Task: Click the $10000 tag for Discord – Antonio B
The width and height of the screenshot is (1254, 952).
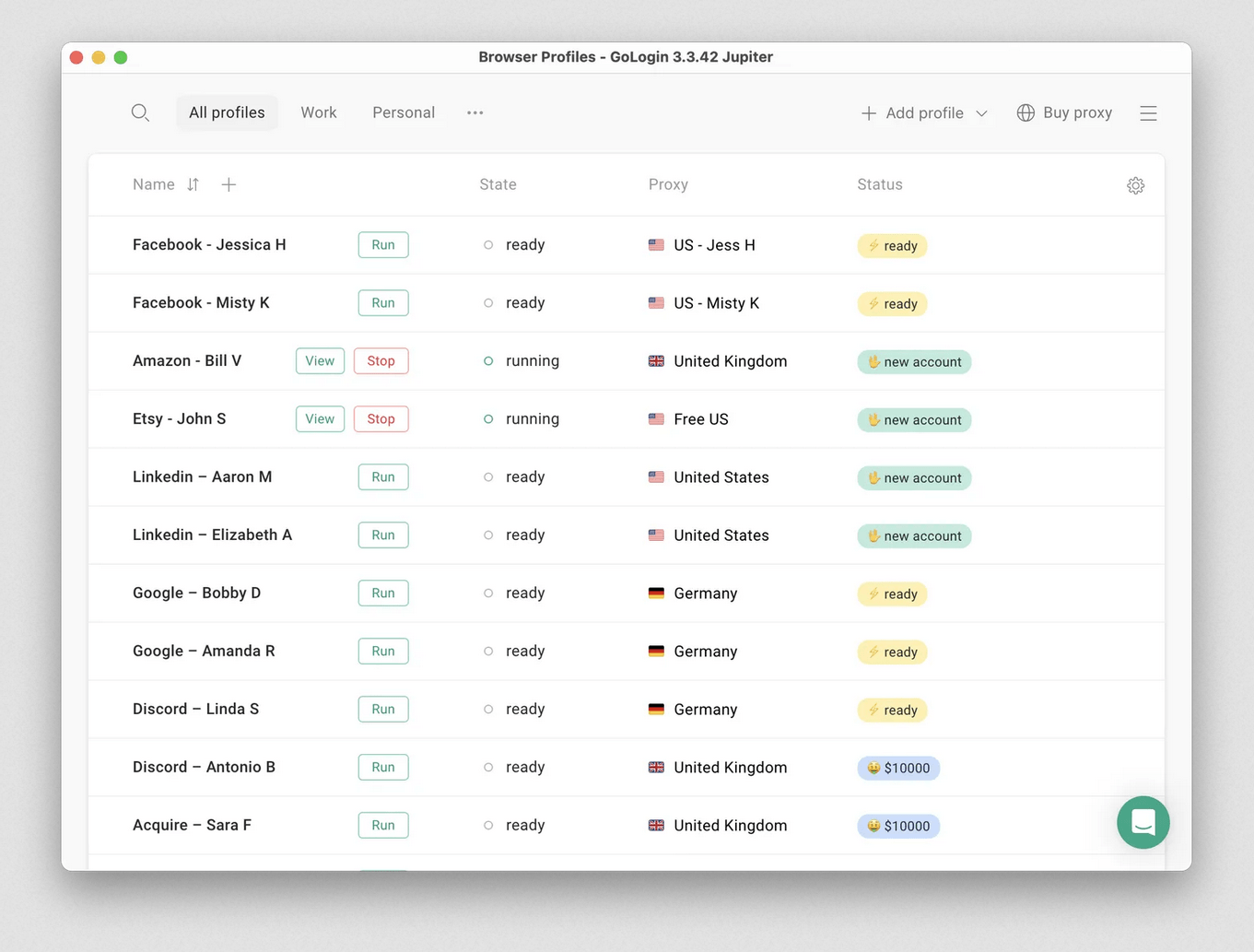Action: pos(898,769)
